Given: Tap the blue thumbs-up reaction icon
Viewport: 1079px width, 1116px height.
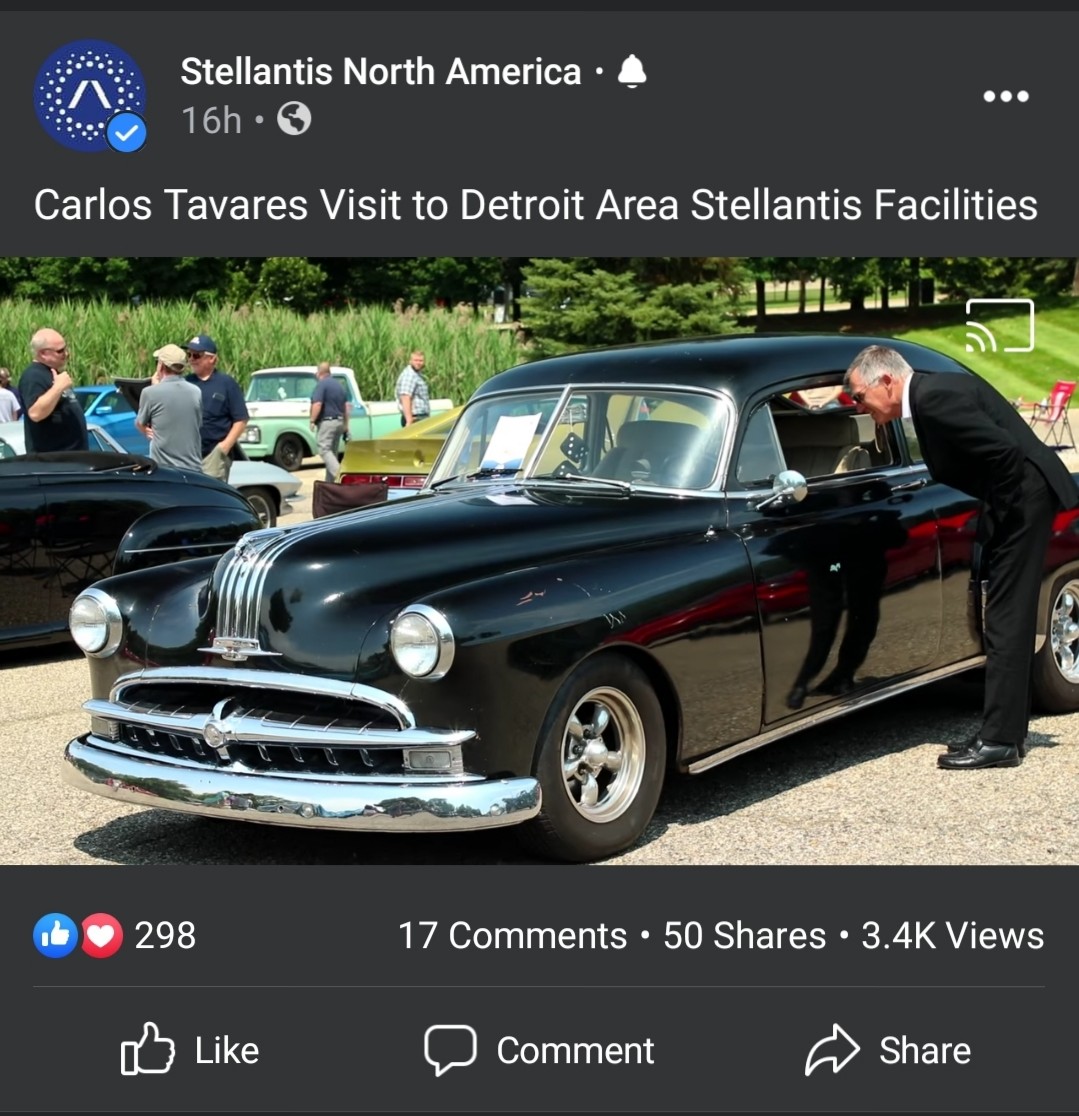Looking at the screenshot, I should click(x=56, y=935).
